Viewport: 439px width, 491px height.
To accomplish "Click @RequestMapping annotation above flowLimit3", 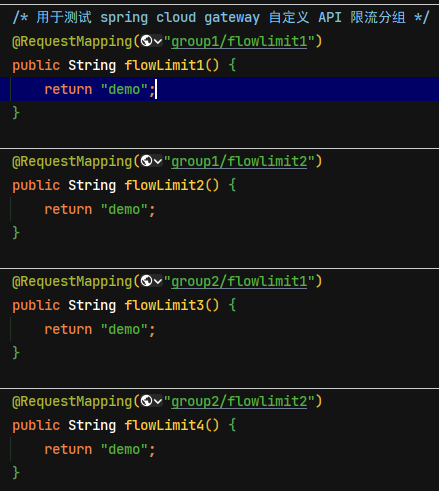I will point(72,282).
